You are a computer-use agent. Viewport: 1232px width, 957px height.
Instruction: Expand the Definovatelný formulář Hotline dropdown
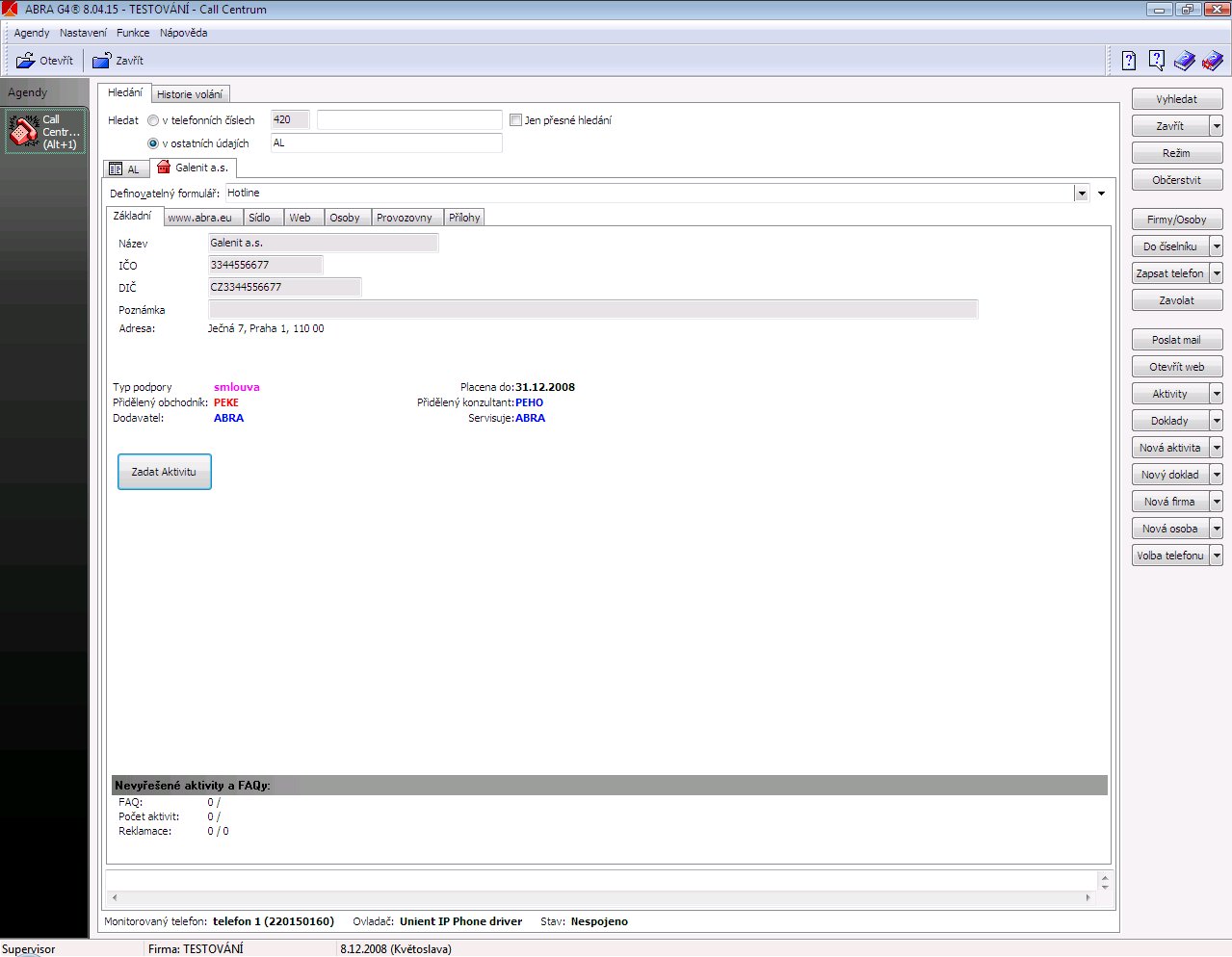pos(1082,194)
